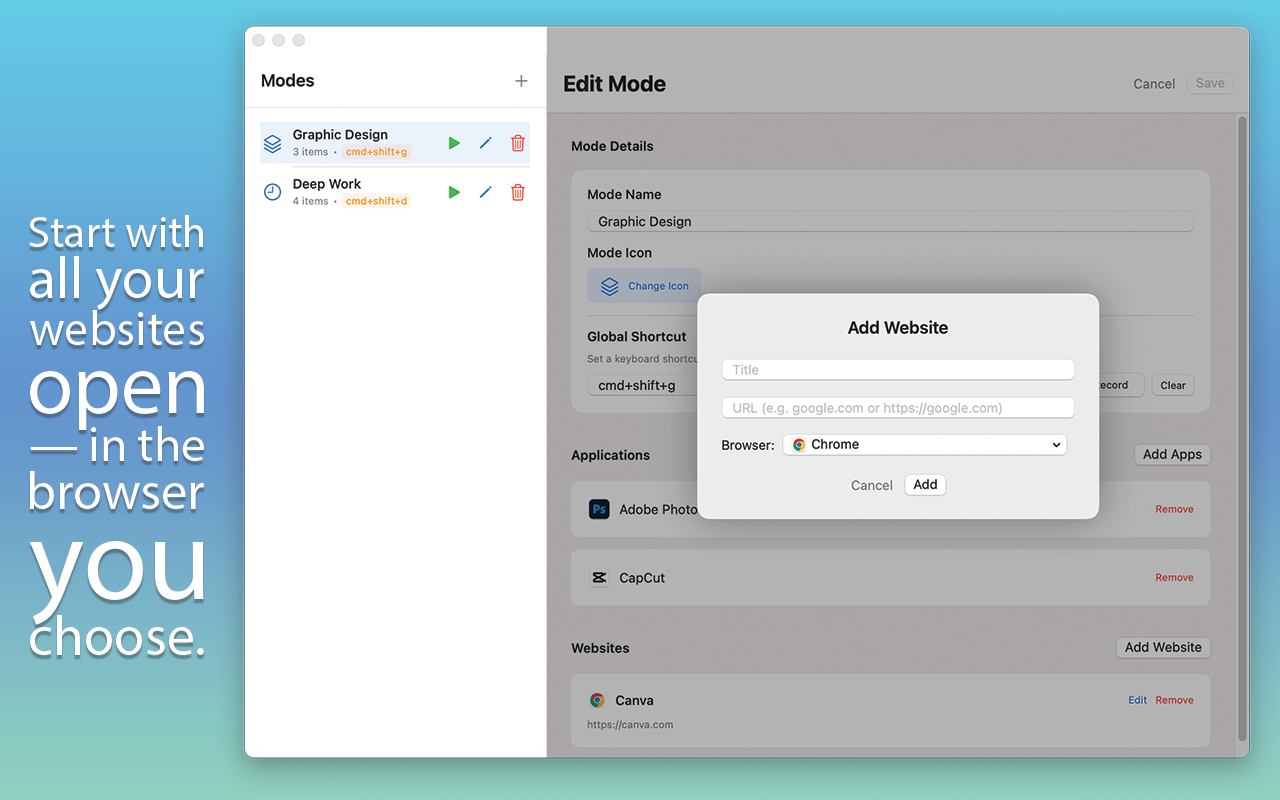Create a new mode with the plus button
Image resolution: width=1280 pixels, height=800 pixels.
pyautogui.click(x=521, y=81)
